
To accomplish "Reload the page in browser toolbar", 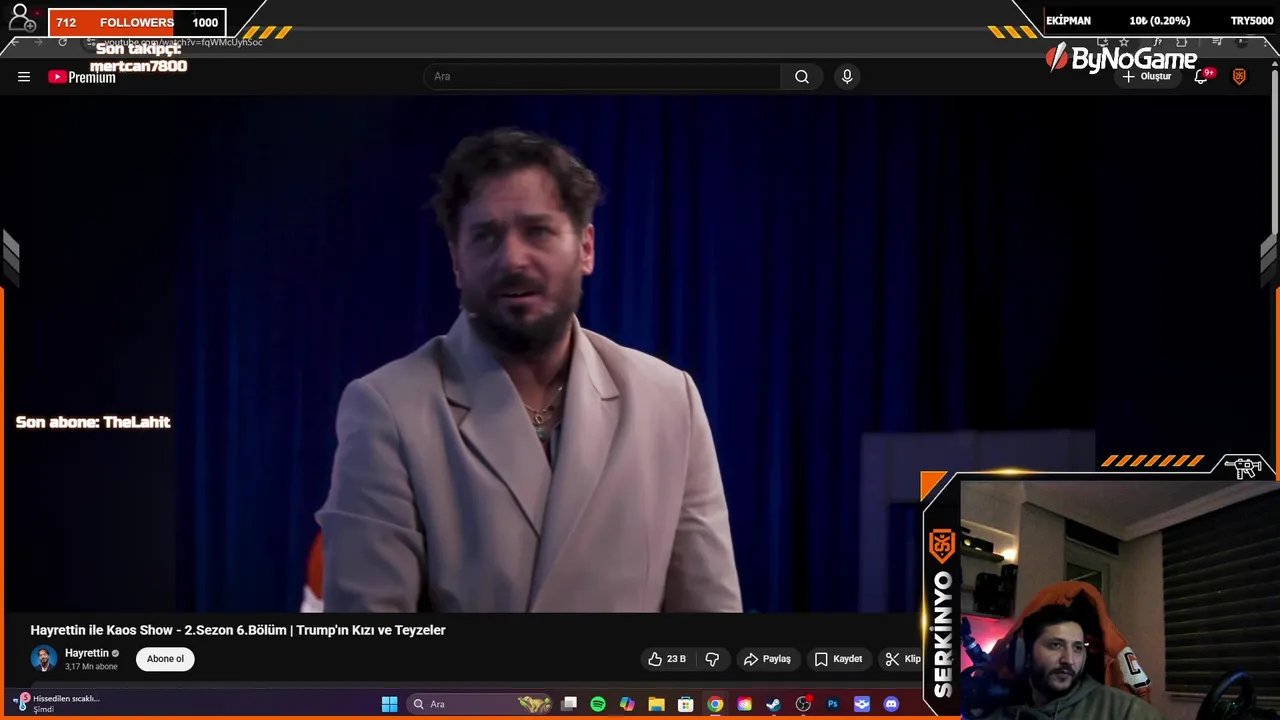I will click(x=62, y=42).
